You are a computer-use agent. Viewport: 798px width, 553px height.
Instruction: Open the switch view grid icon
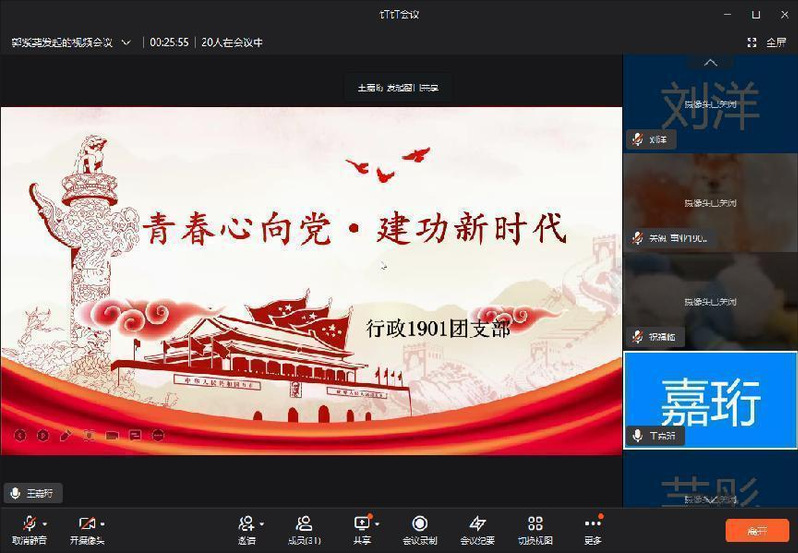(535, 523)
